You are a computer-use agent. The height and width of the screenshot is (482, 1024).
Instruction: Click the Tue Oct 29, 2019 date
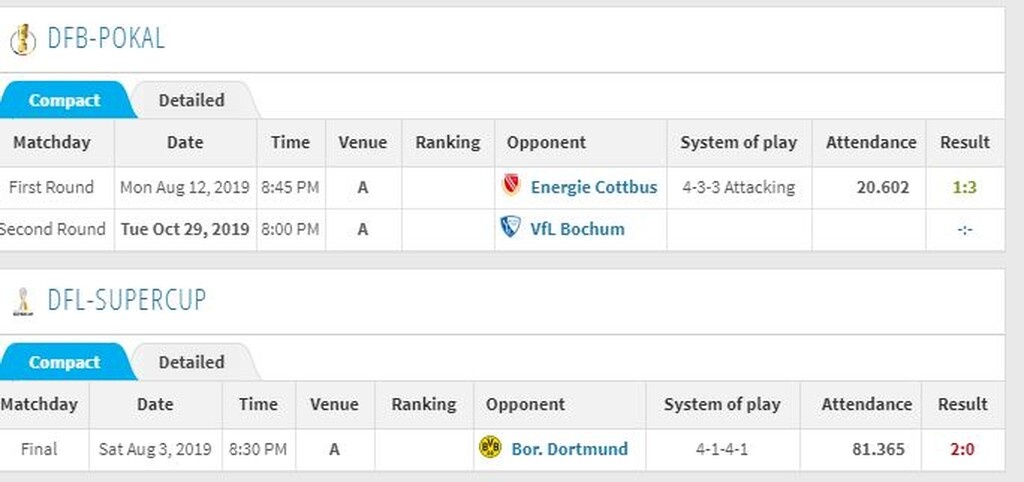coord(185,229)
